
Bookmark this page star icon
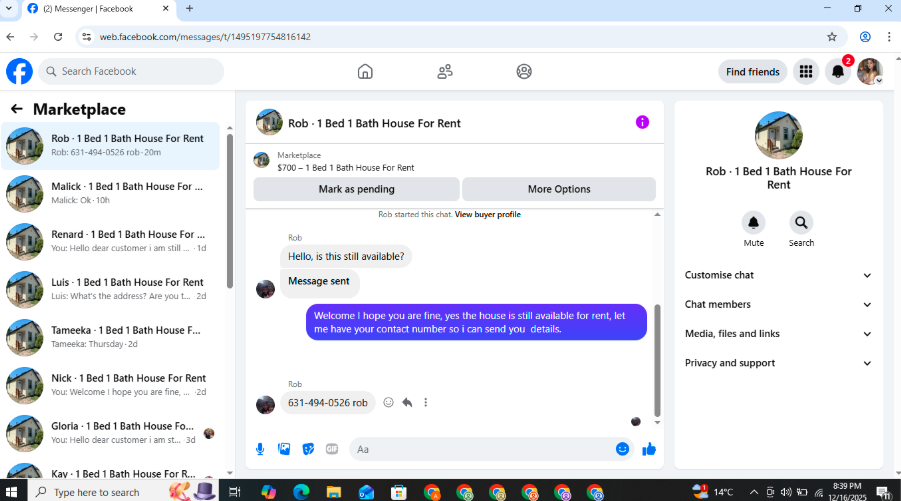point(831,37)
